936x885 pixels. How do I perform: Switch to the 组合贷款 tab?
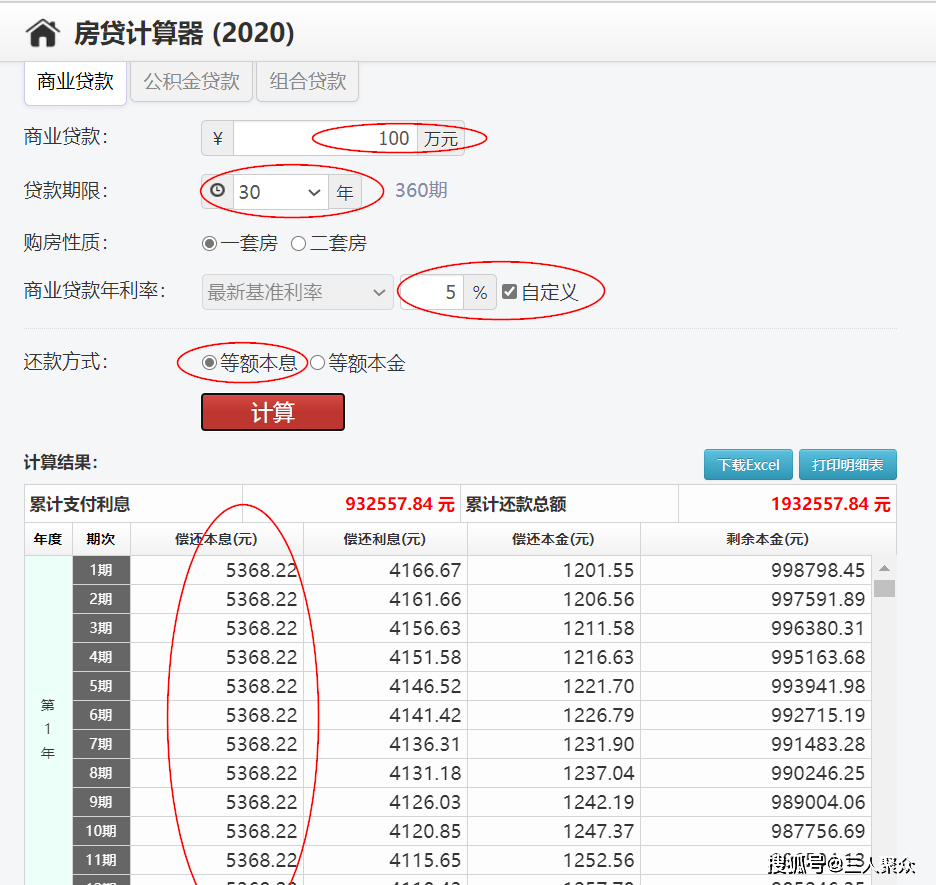307,82
